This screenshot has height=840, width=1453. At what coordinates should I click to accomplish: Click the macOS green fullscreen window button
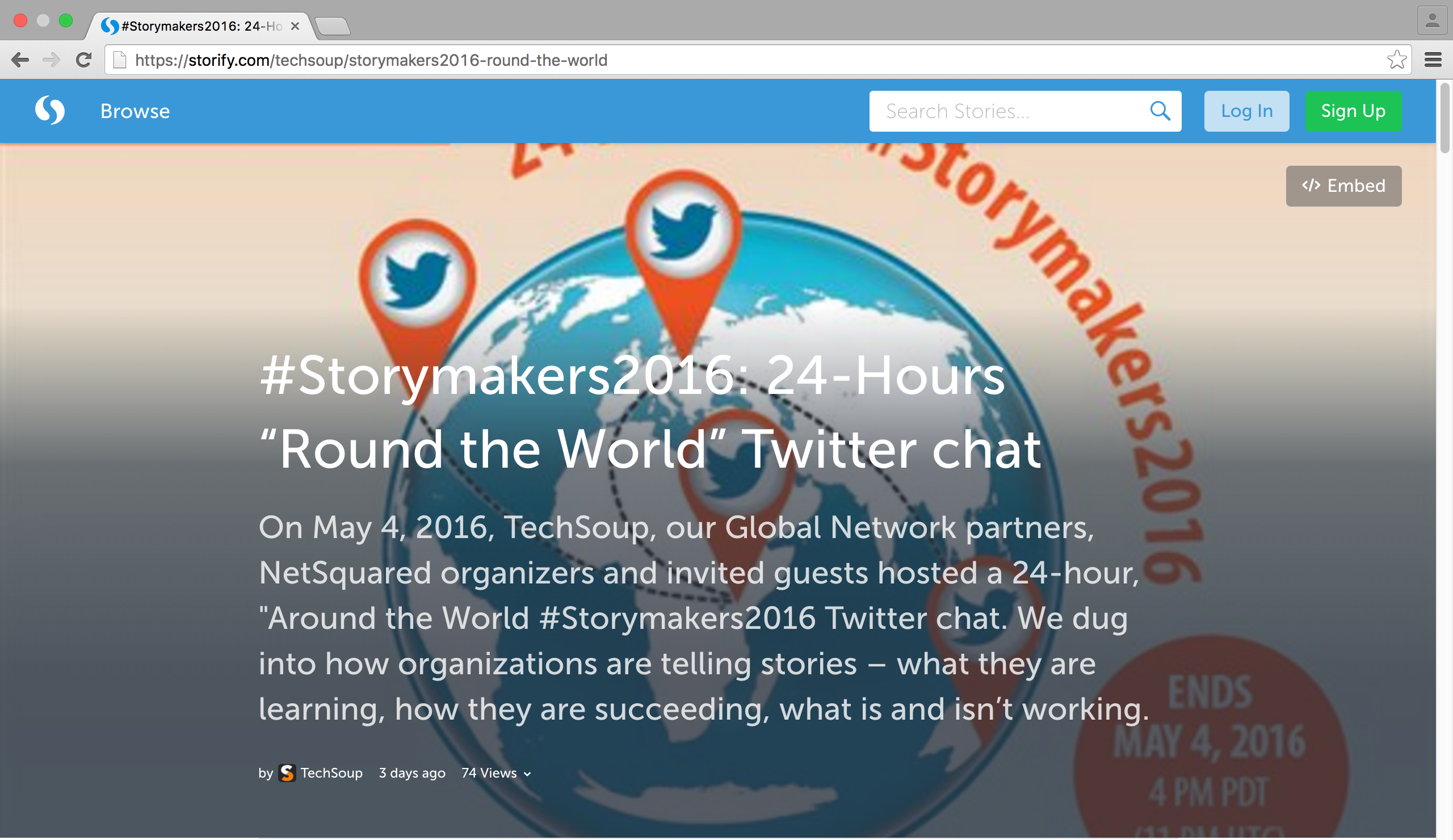66,21
